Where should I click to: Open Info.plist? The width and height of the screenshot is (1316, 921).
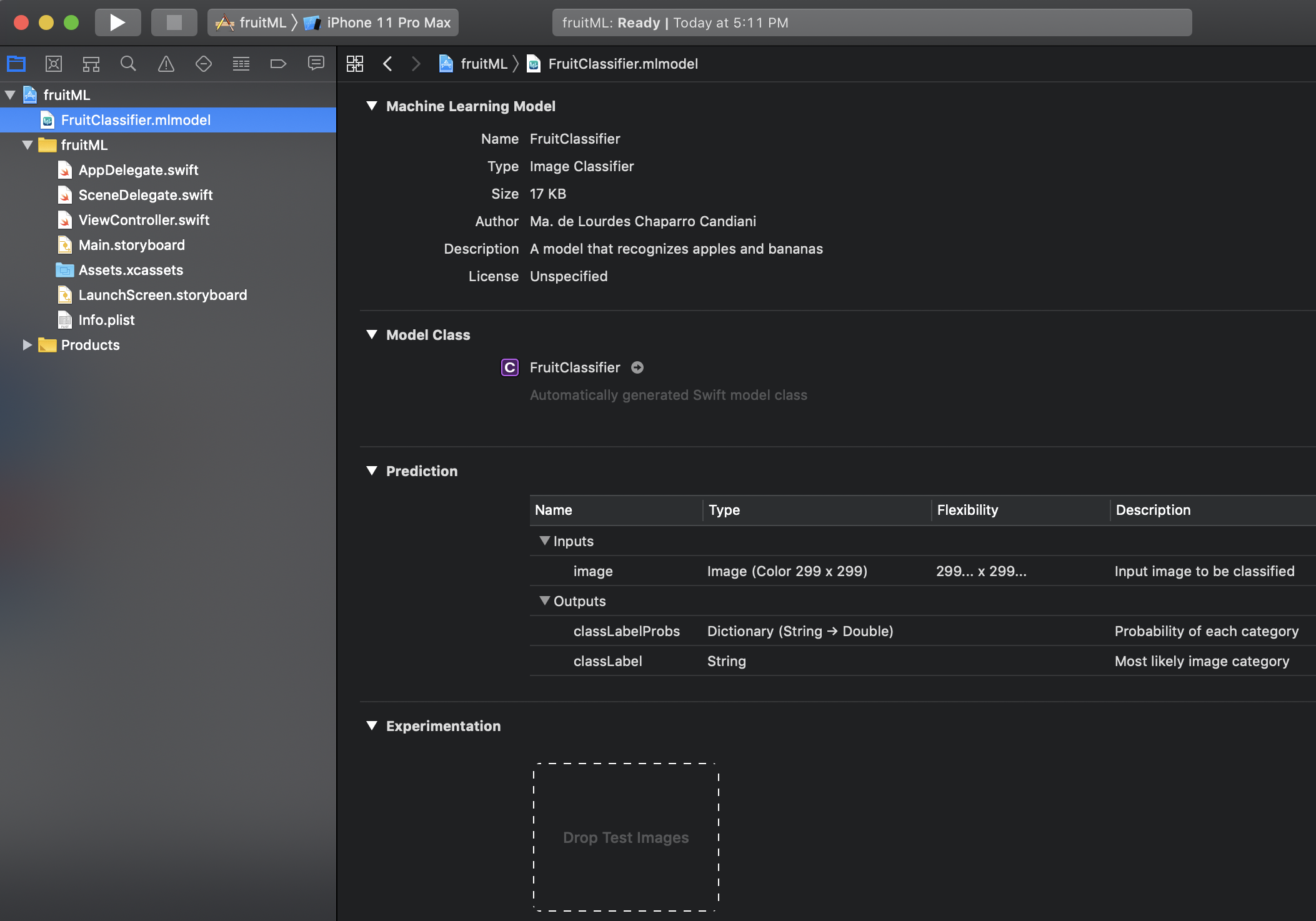106,320
